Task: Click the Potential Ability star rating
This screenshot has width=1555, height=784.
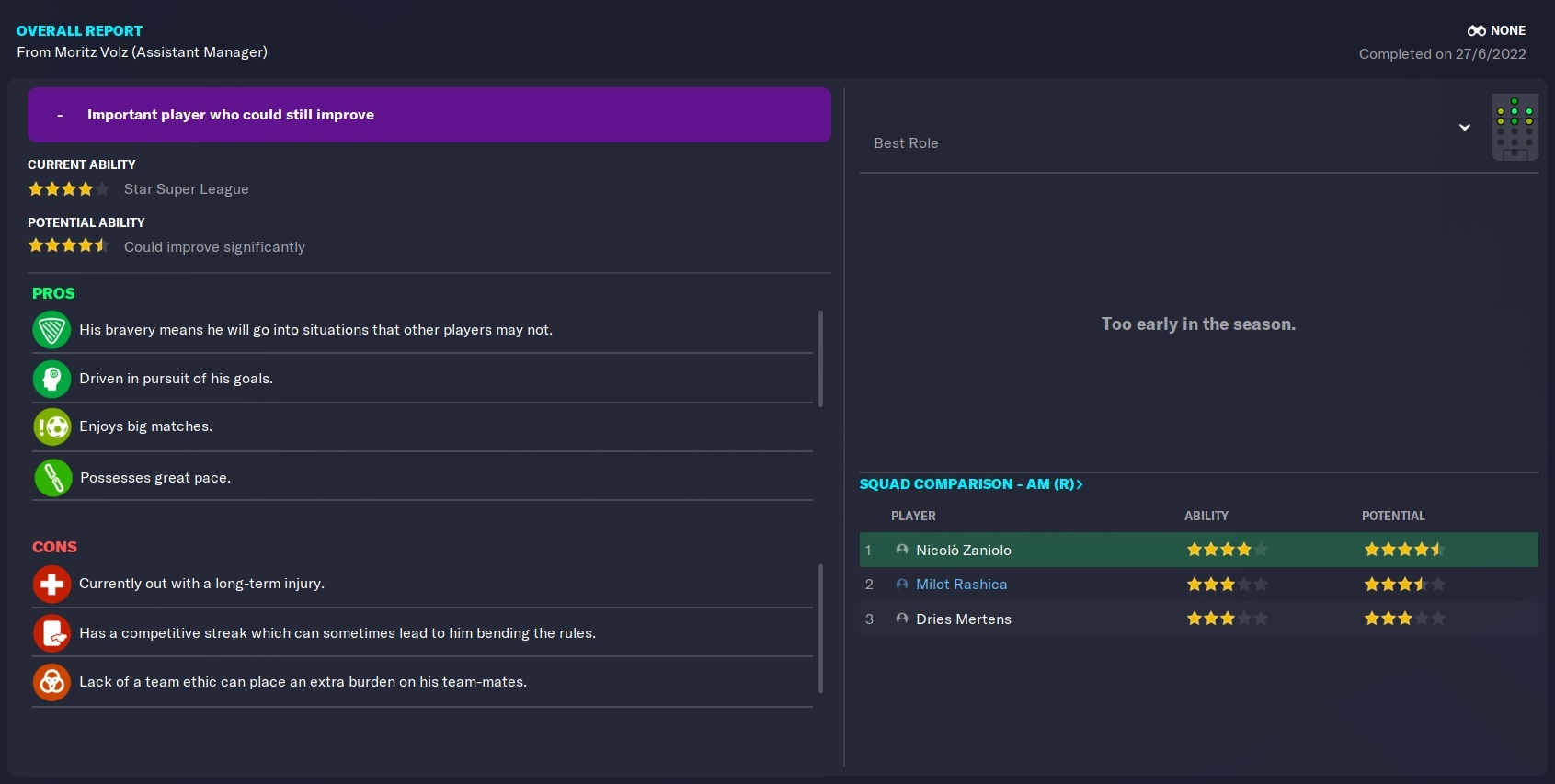Action: (69, 246)
